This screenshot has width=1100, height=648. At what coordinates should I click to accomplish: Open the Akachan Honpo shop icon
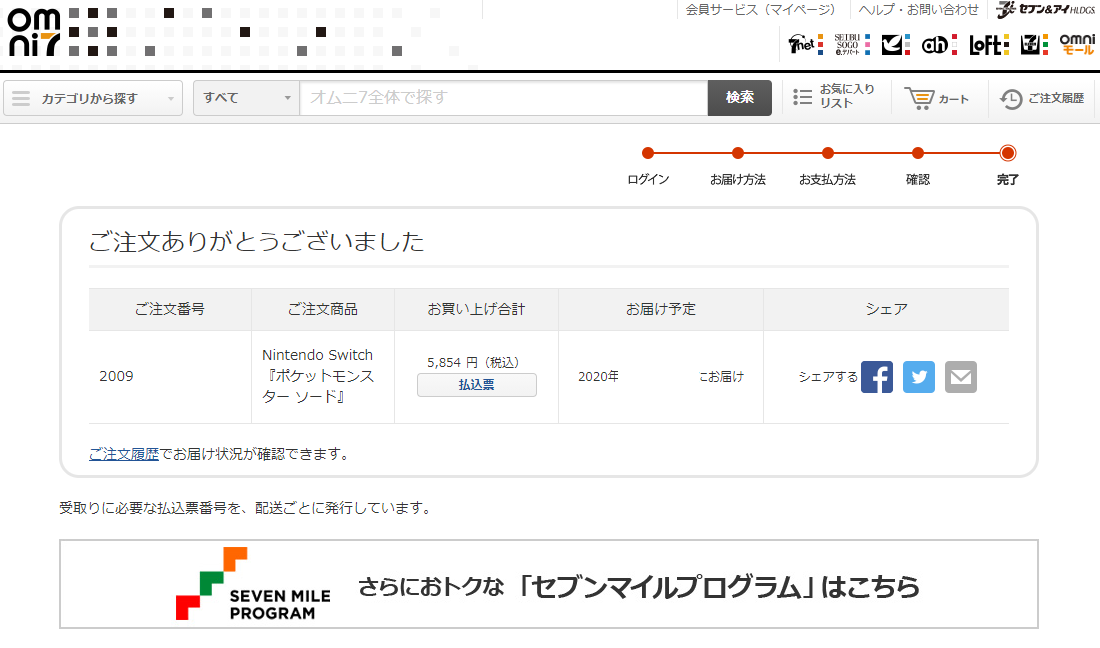click(939, 44)
